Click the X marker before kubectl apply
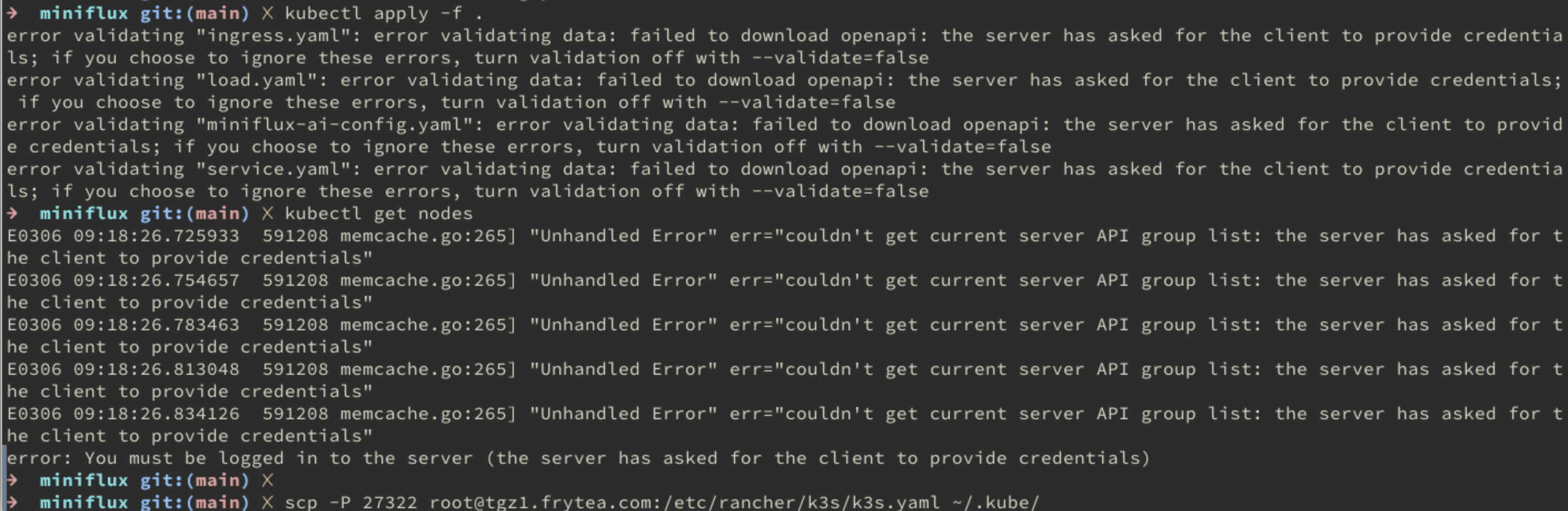Screen dimensions: 1568x511 pyautogui.click(x=267, y=13)
